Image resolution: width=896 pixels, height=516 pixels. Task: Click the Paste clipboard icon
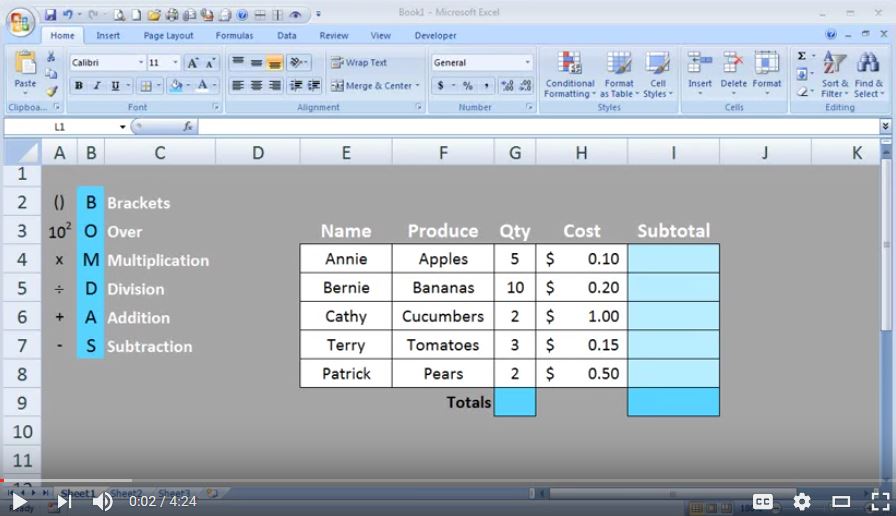coord(25,63)
